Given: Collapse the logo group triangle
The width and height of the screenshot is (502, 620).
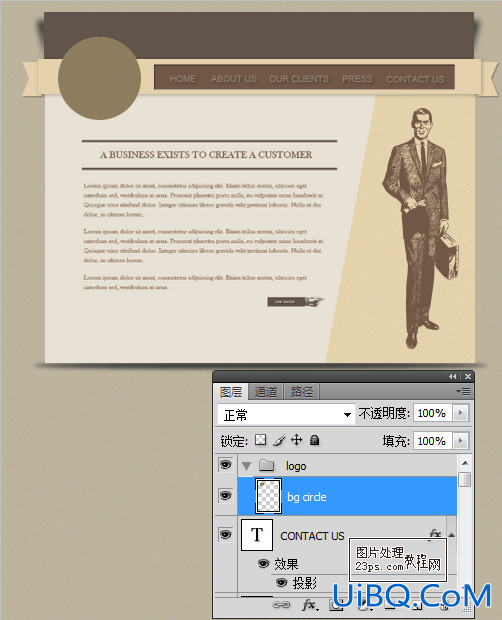Looking at the screenshot, I should click(247, 466).
